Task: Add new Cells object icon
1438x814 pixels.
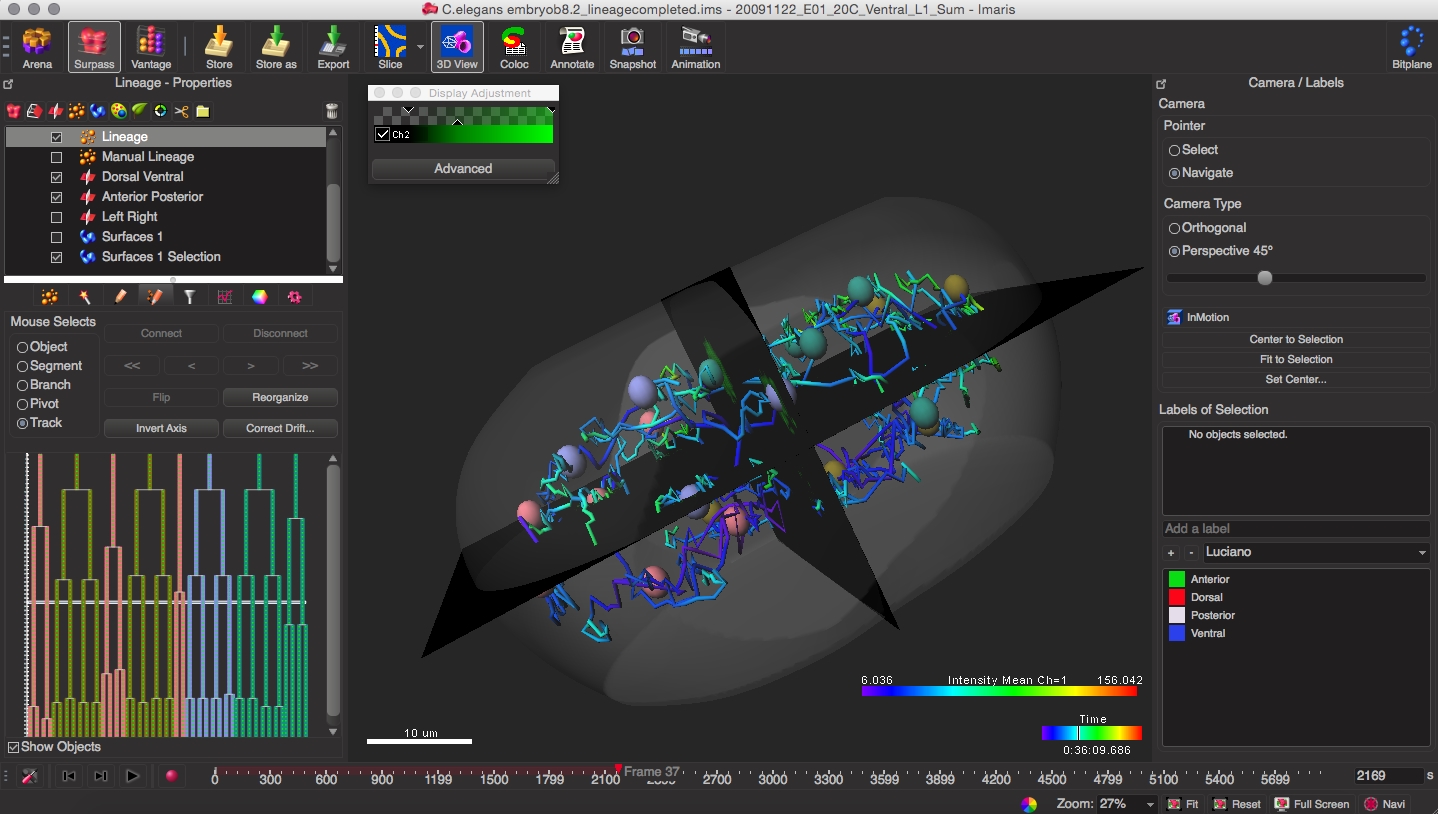Action: point(119,111)
